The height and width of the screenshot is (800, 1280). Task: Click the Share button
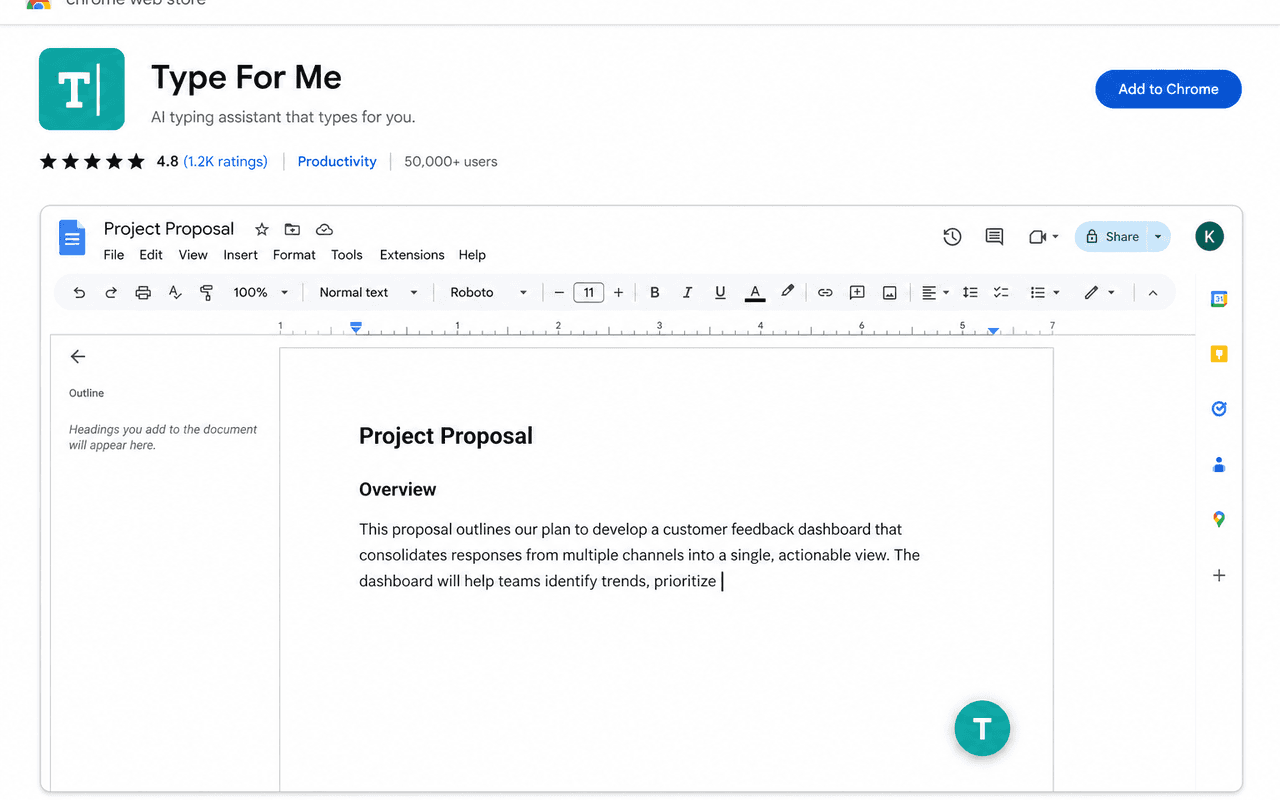[x=1112, y=237]
